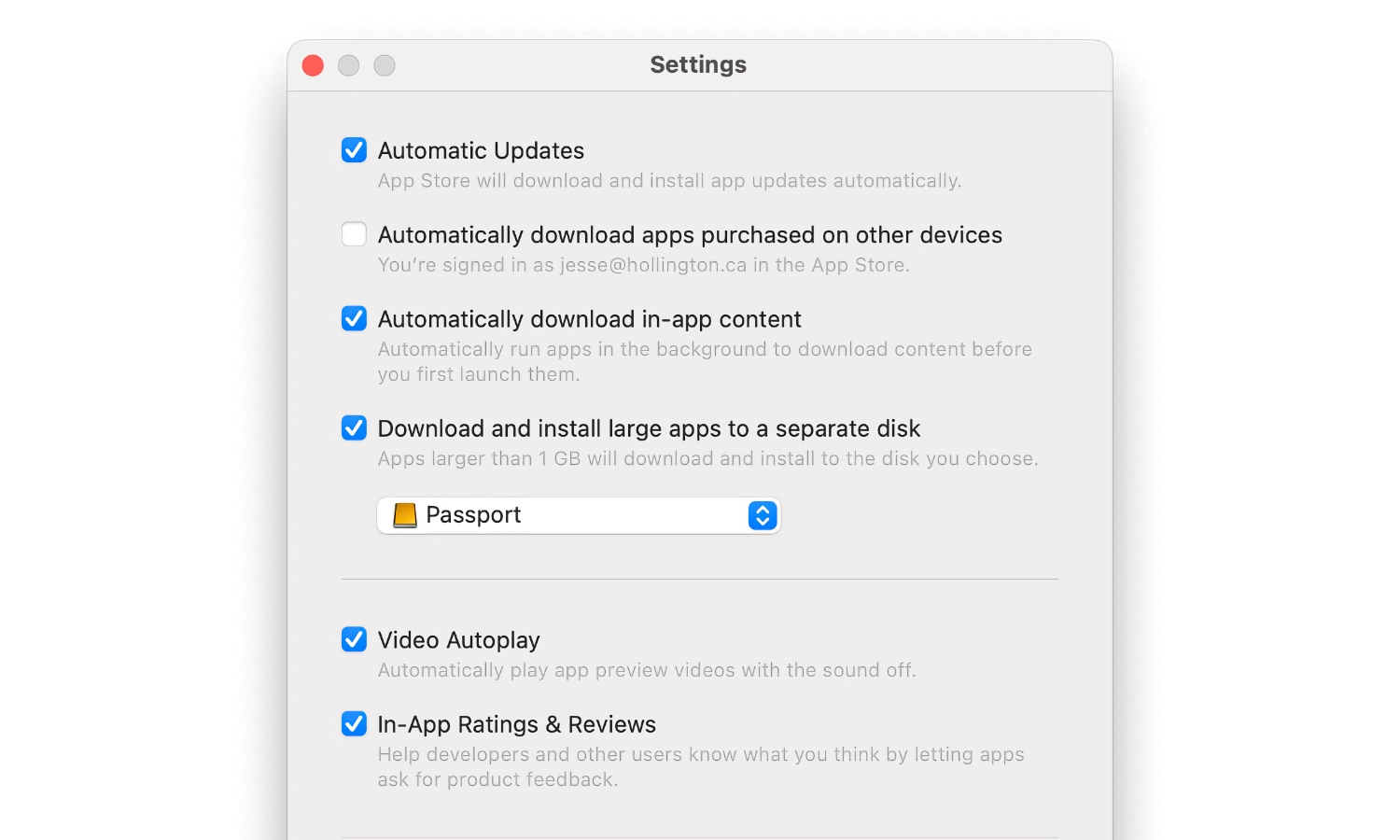Click "Download and install large apps" label text
This screenshot has width=1400, height=840.
point(649,429)
